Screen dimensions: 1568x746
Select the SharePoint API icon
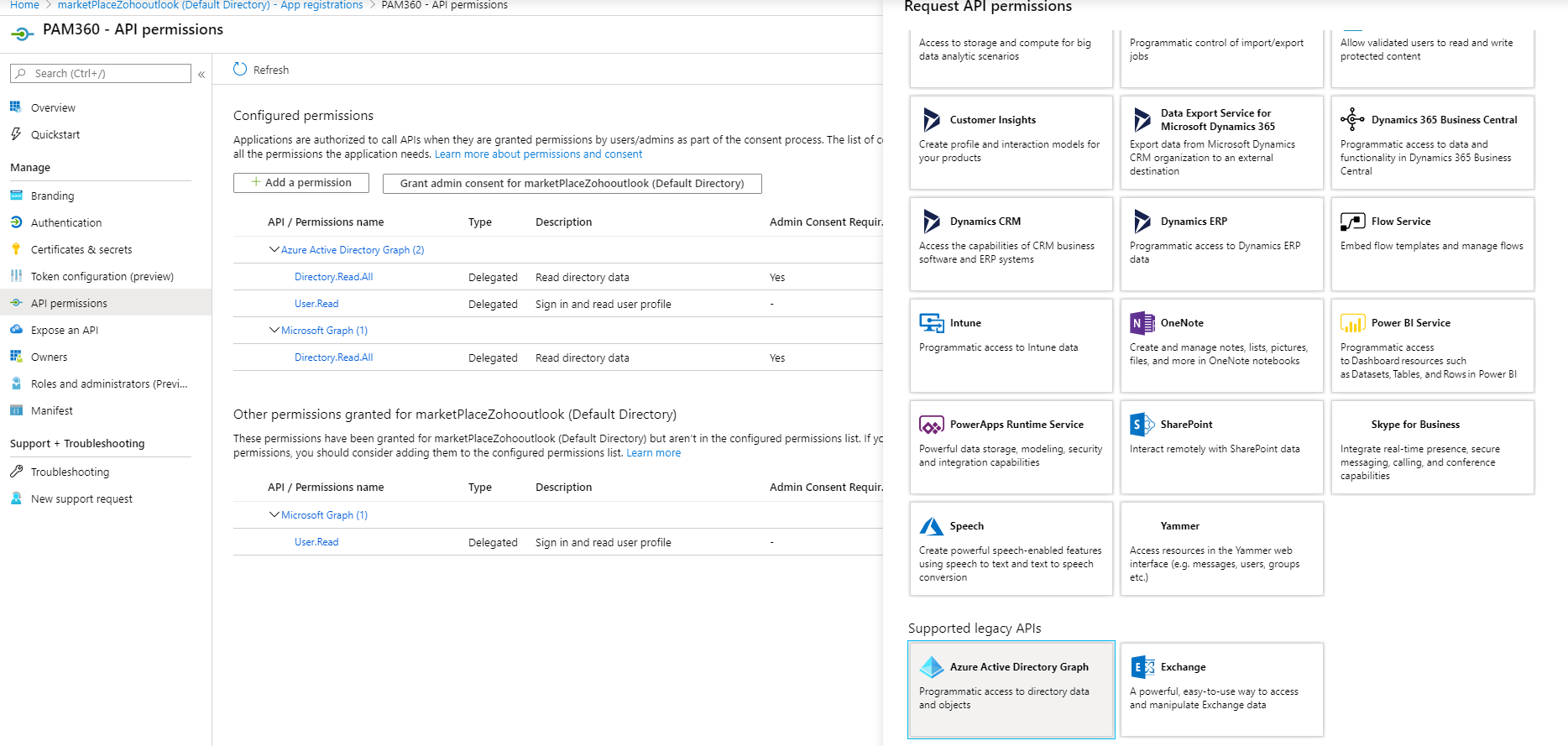tap(1142, 425)
